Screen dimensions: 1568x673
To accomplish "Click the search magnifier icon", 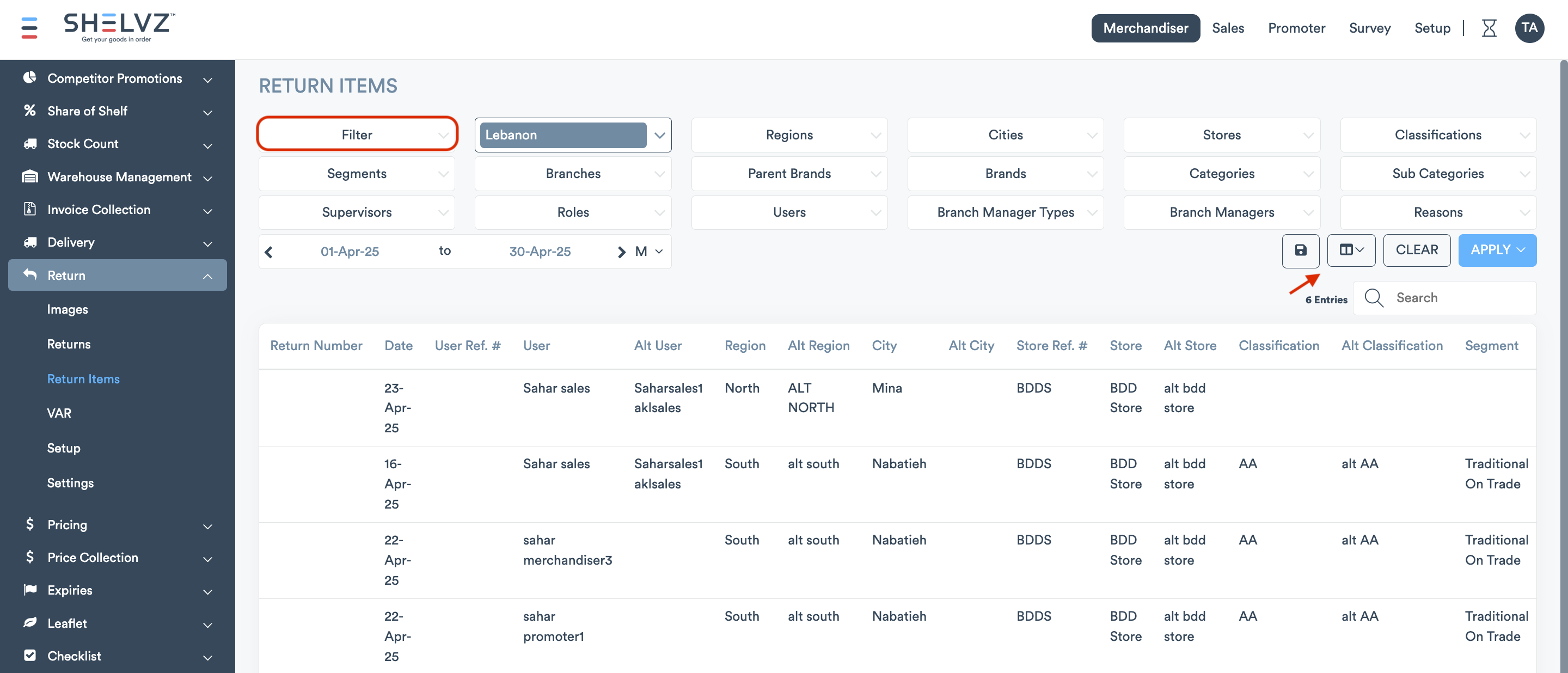I will [x=1374, y=298].
